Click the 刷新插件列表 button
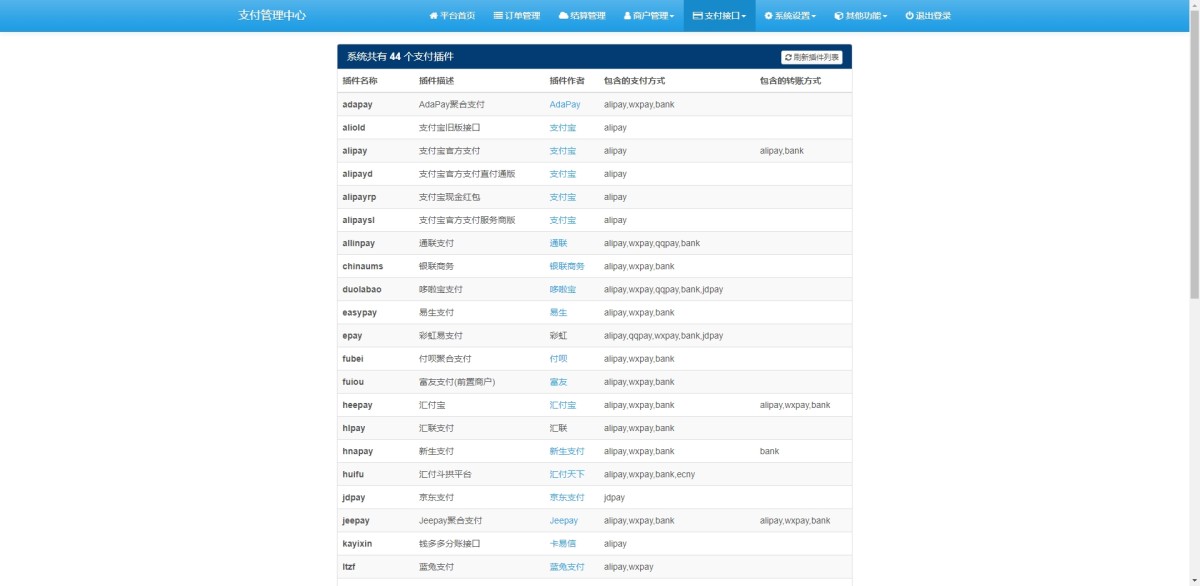 (812, 57)
